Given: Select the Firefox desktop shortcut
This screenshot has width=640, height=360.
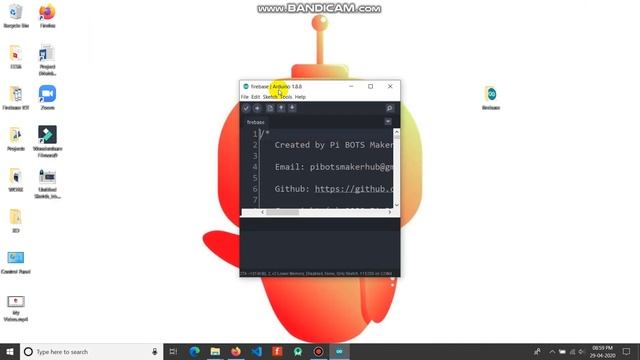Looking at the screenshot, I should [x=47, y=16].
